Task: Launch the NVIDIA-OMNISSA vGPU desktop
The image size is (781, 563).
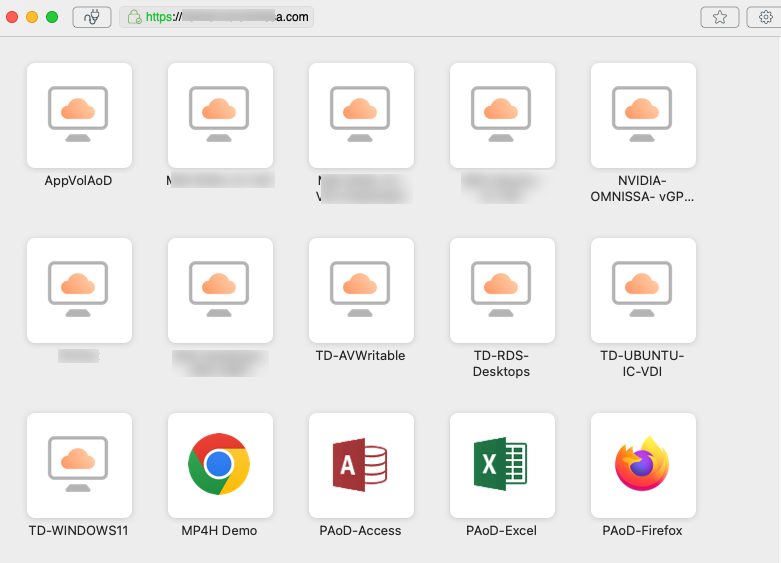Action: point(643,115)
